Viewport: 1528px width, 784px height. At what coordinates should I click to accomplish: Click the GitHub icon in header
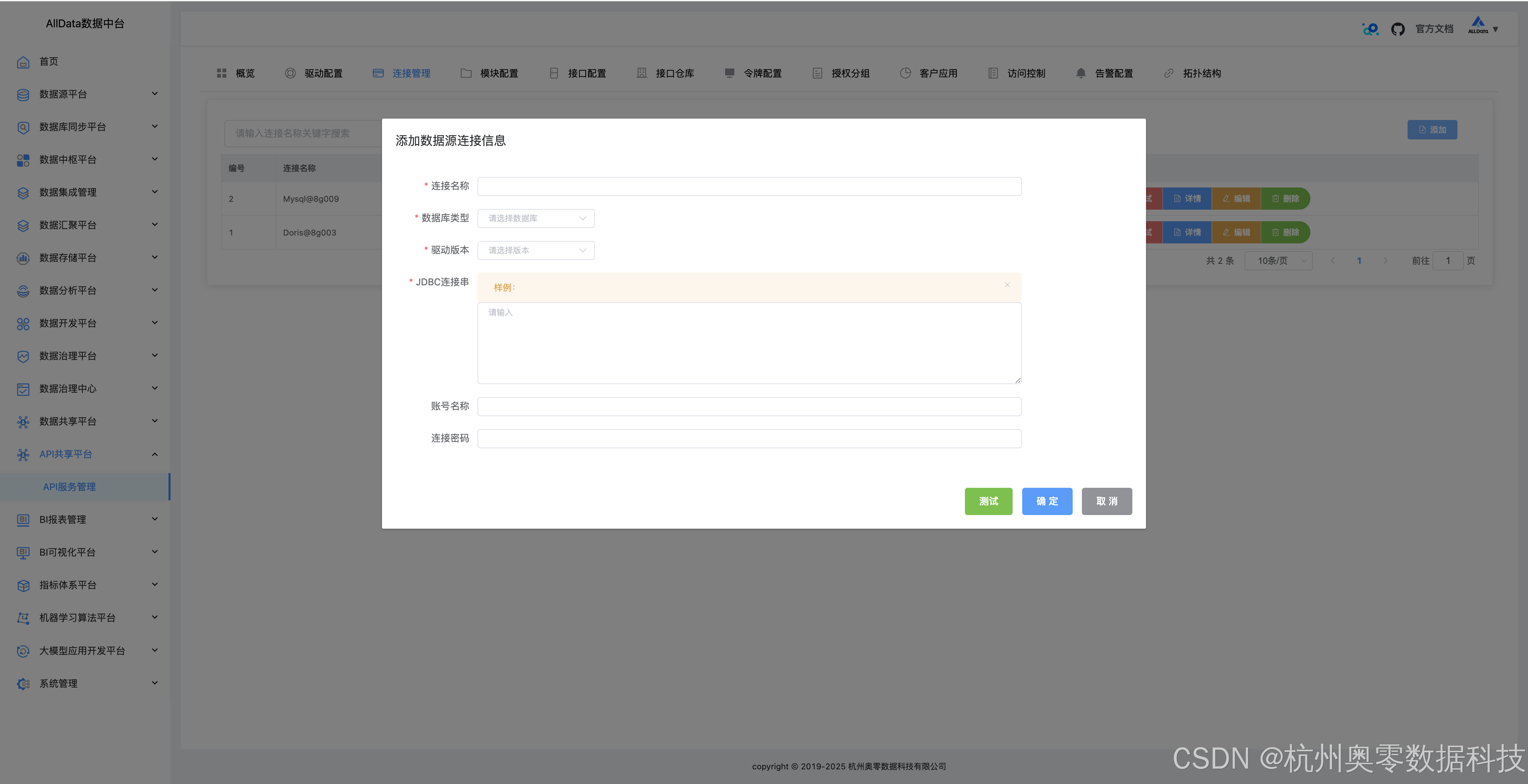pyautogui.click(x=1397, y=29)
